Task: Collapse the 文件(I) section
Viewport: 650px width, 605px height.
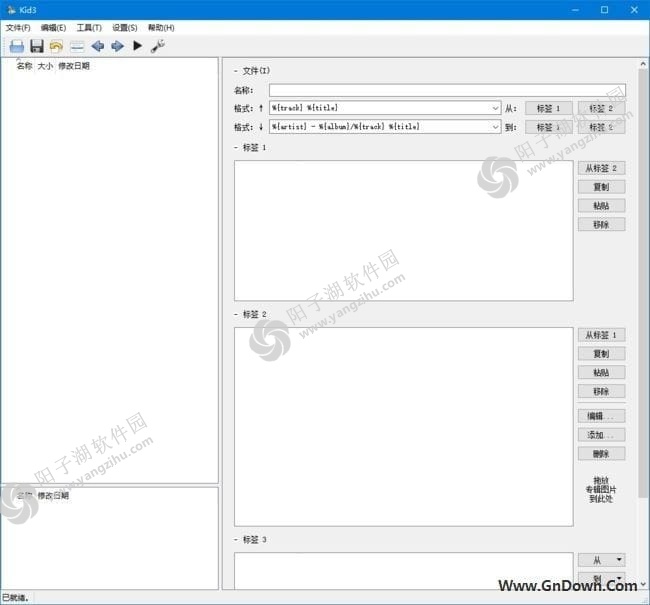Action: tap(236, 71)
